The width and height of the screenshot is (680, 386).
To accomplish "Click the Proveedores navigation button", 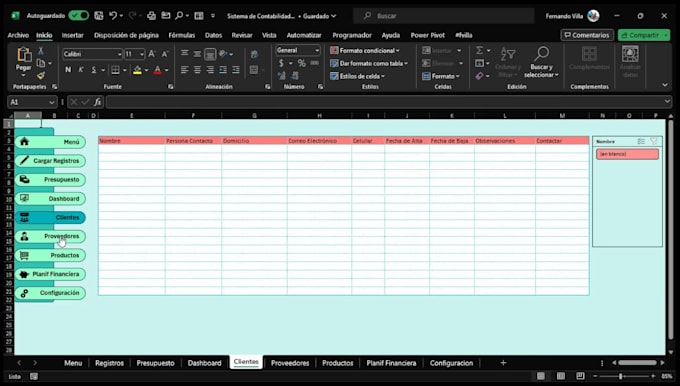I will [x=50, y=236].
